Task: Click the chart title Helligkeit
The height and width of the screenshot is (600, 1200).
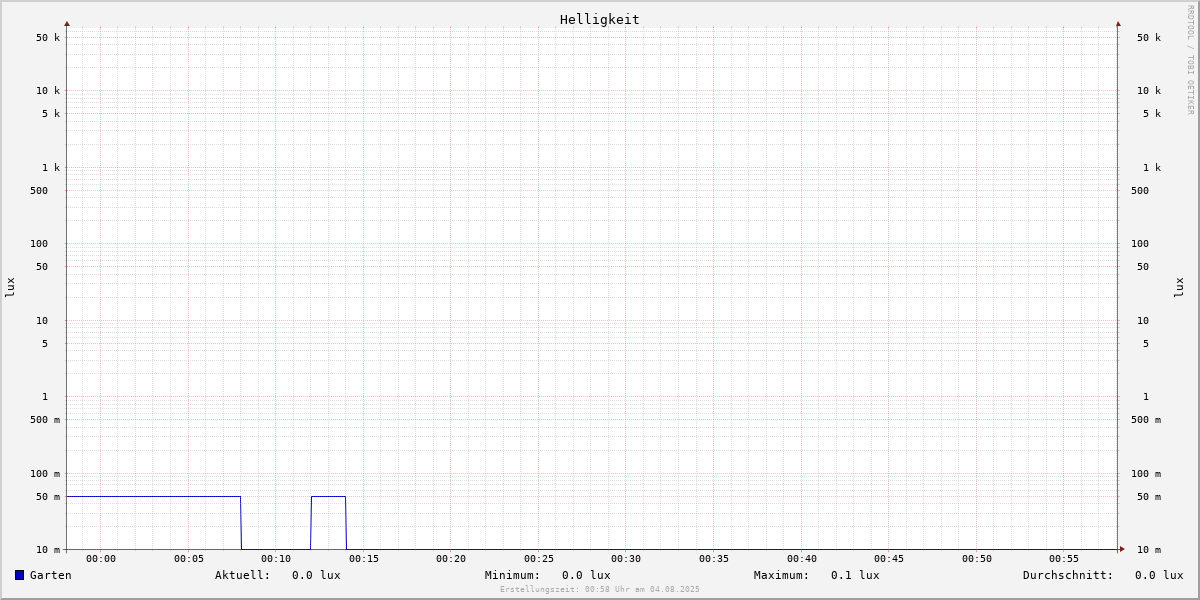Action: click(x=600, y=19)
